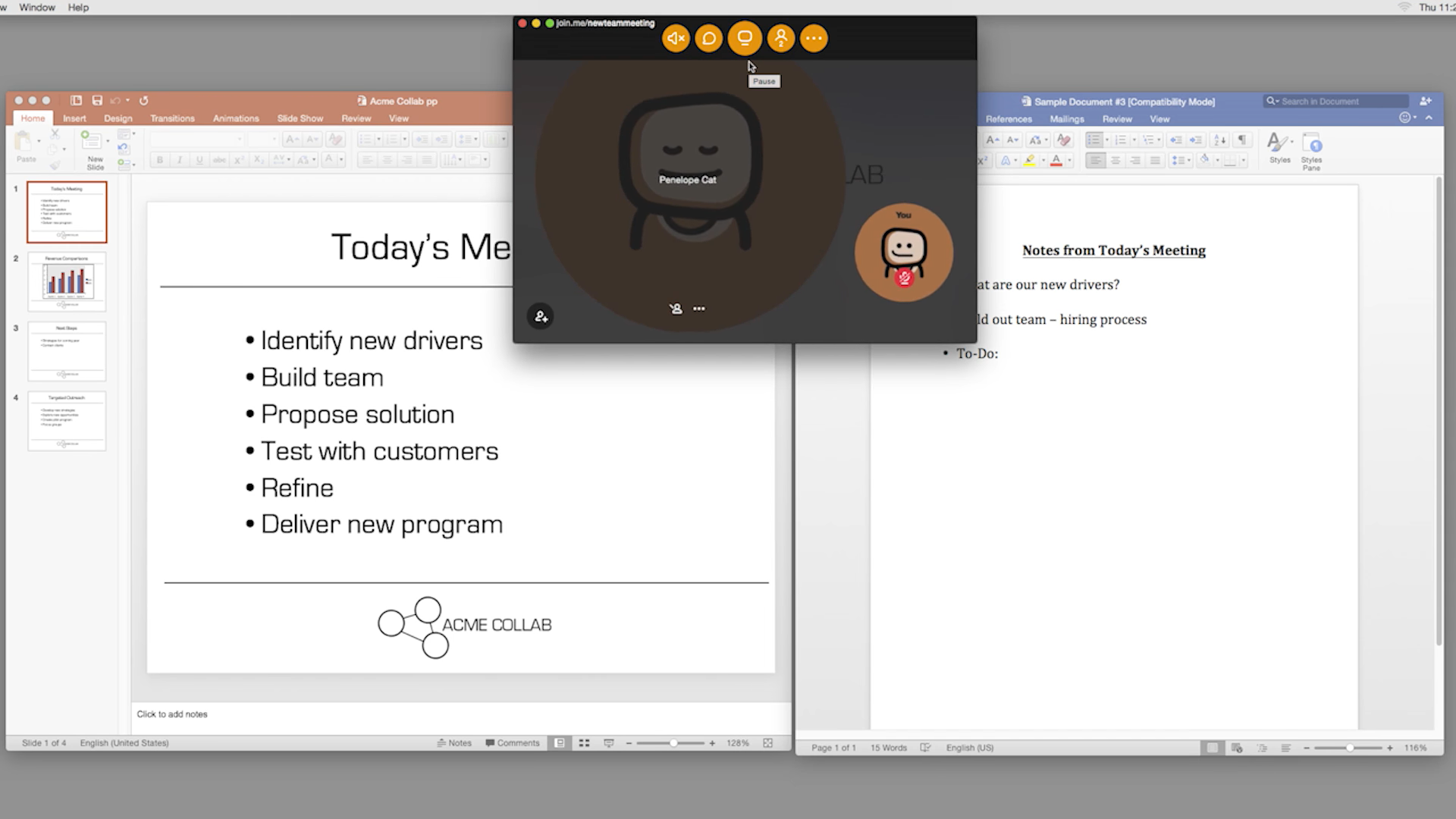Viewport: 1456px width, 819px height.
Task: Click the Notes button in PowerPoint
Action: point(454,743)
